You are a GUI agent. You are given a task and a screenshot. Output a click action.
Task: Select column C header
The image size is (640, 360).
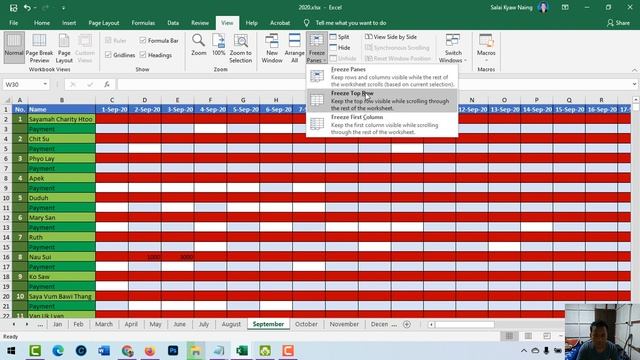pos(112,100)
